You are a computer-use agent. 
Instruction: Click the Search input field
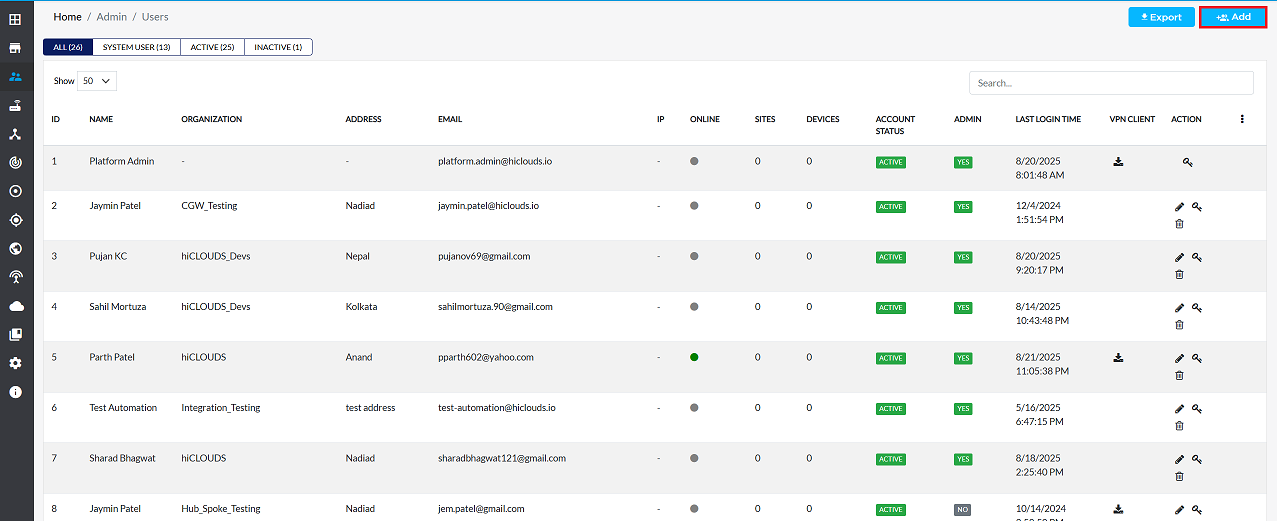pyautogui.click(x=1110, y=83)
